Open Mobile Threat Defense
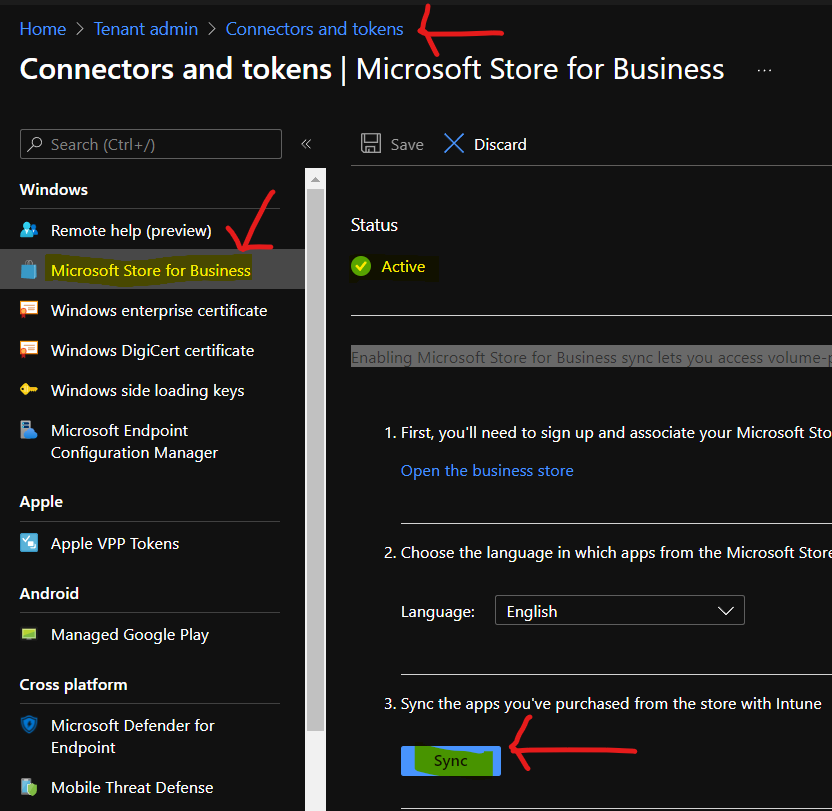Screen dimensions: 832x811 point(132,788)
